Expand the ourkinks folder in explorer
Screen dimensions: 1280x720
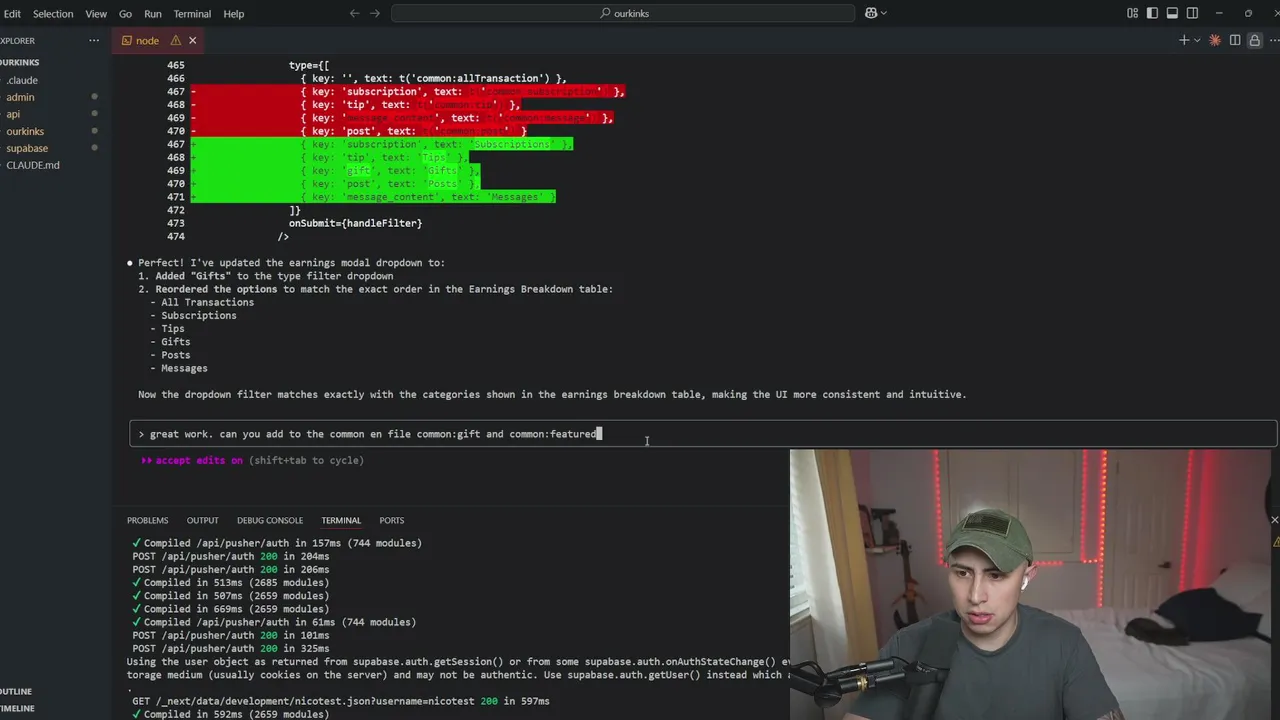tap(25, 131)
